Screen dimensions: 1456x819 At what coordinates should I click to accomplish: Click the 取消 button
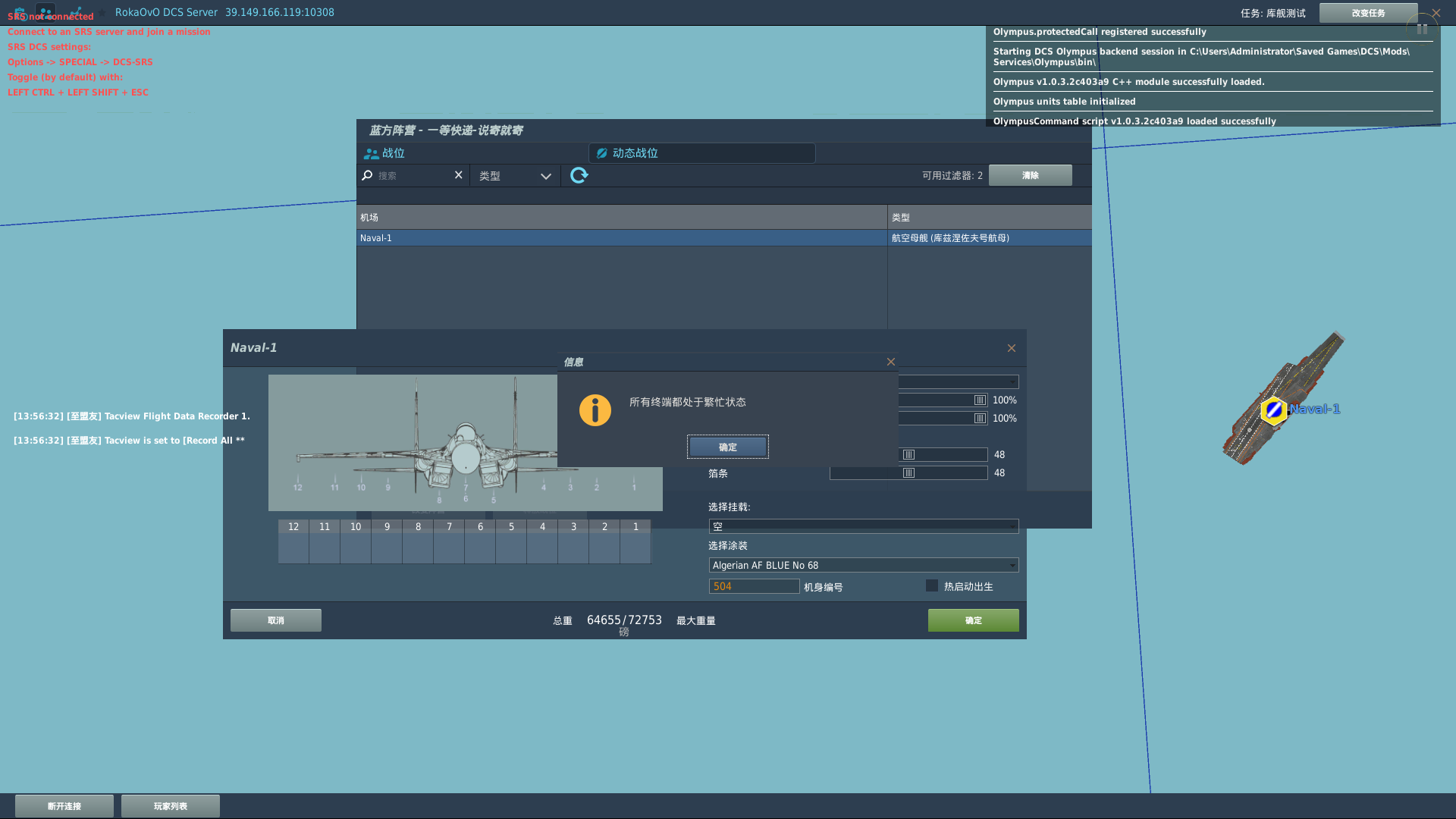coord(276,620)
